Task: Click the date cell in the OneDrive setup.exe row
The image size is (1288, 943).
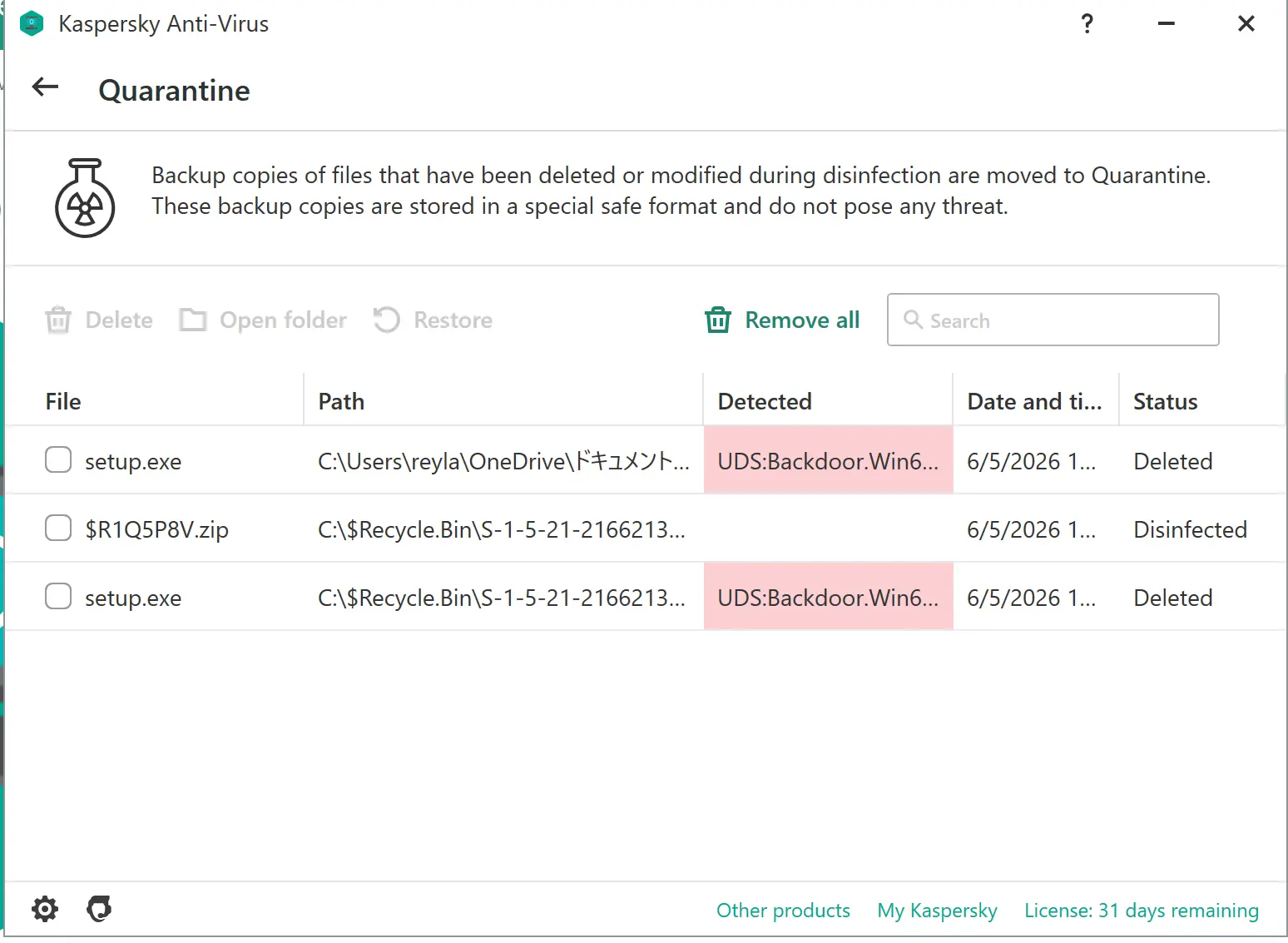Action: (x=1031, y=461)
